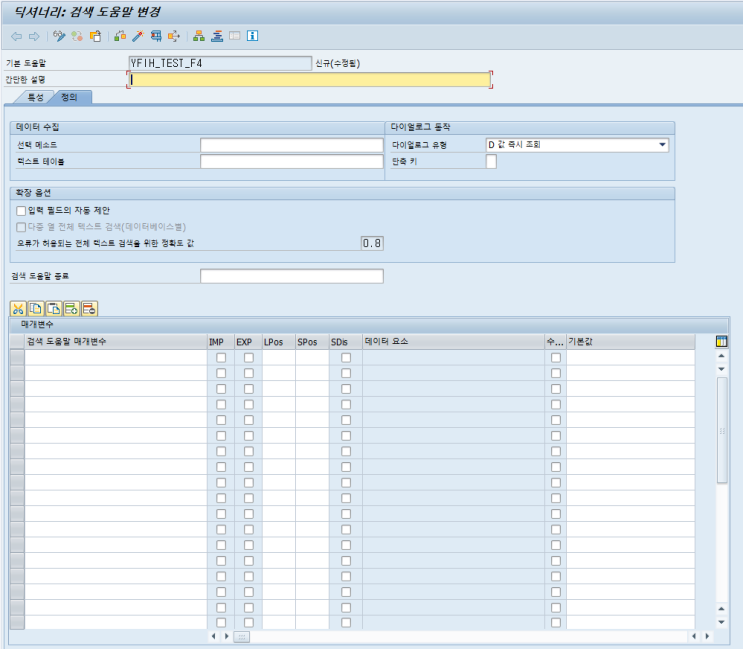This screenshot has height=649, width=743.
Task: Open the blue information 'i' icon
Action: 253,36
